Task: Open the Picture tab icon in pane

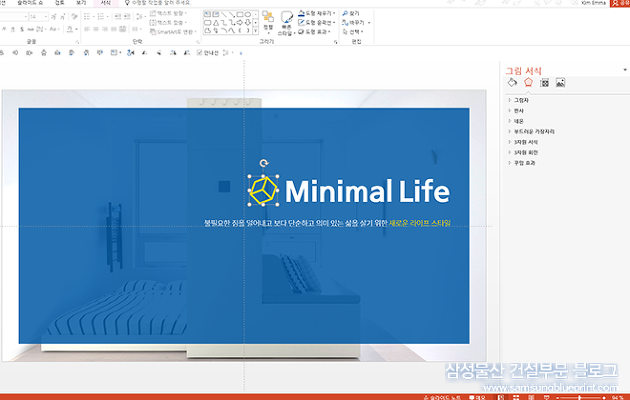Action: coord(560,83)
